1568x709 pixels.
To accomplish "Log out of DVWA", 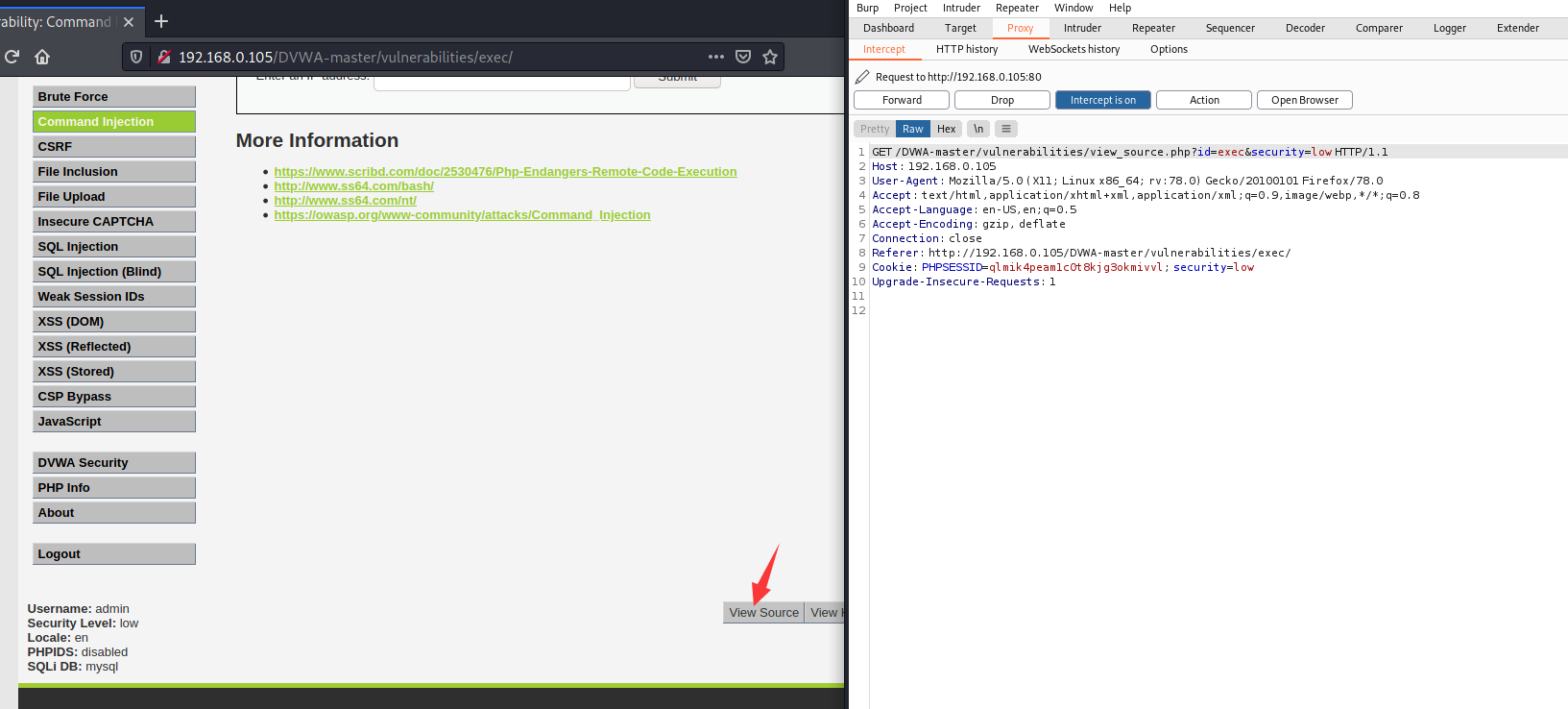I will pos(114,554).
